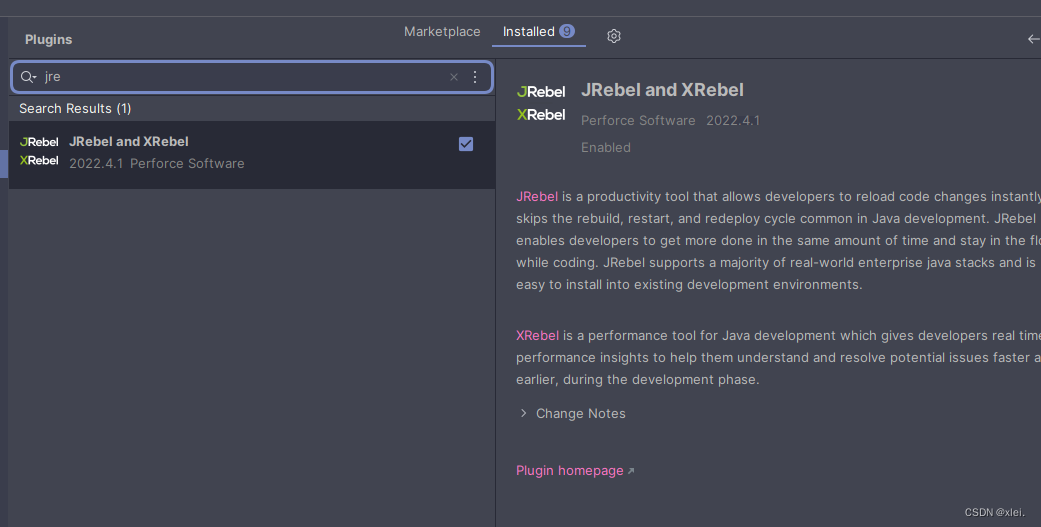Viewport: 1041px width, 527px height.
Task: Open the search options three-dot menu
Action: pos(475,77)
